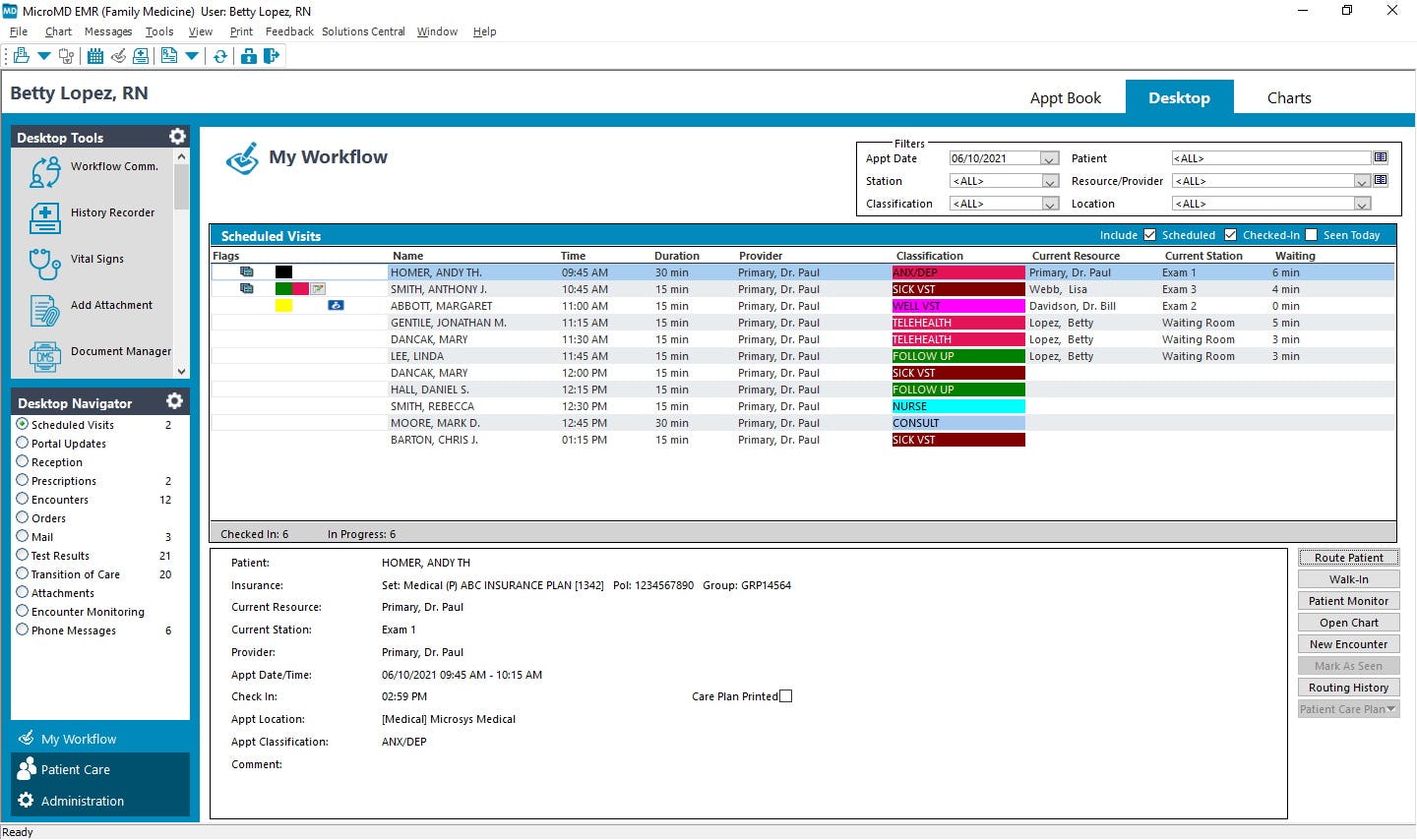Click the Patient Monitor button
1417x840 pixels.
[1348, 601]
